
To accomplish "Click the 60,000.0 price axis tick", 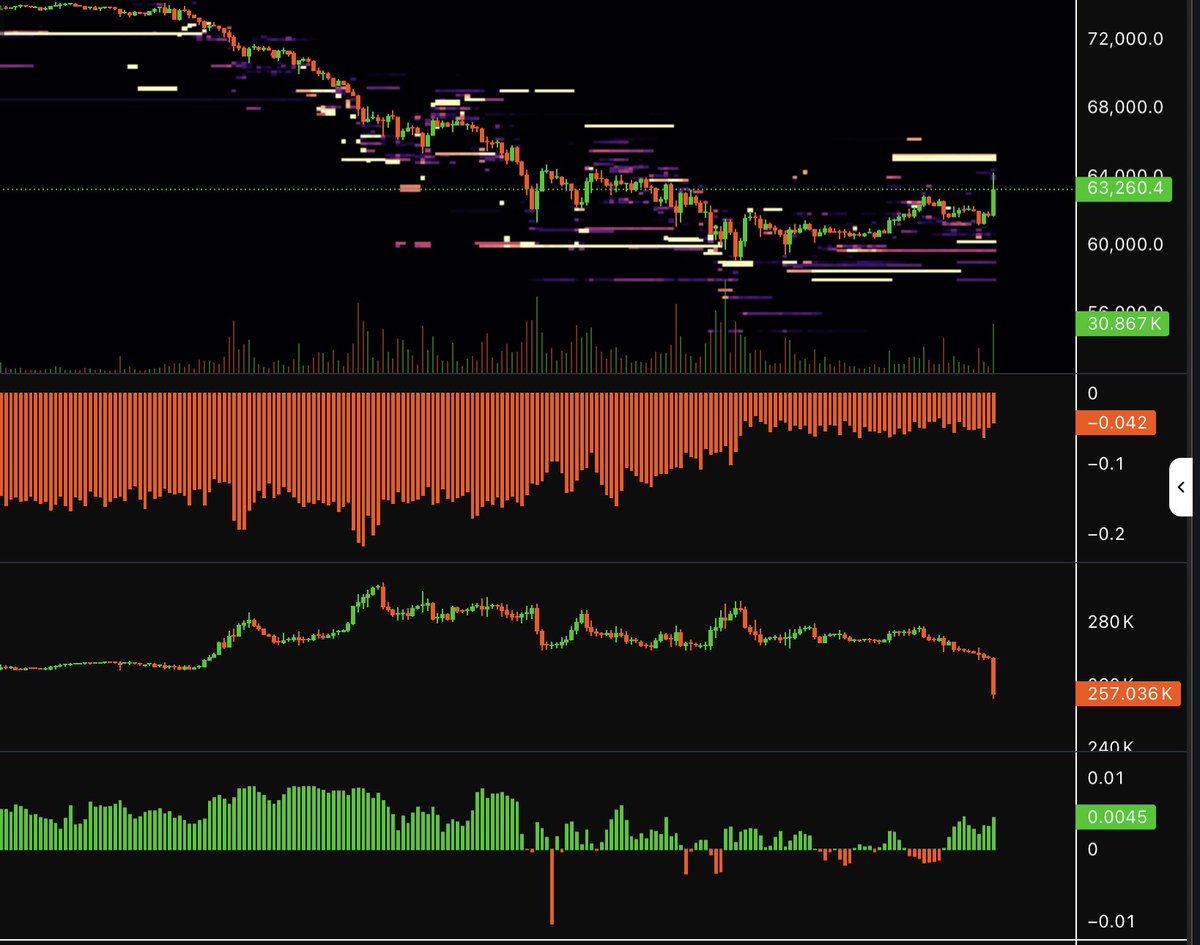I will point(1125,244).
